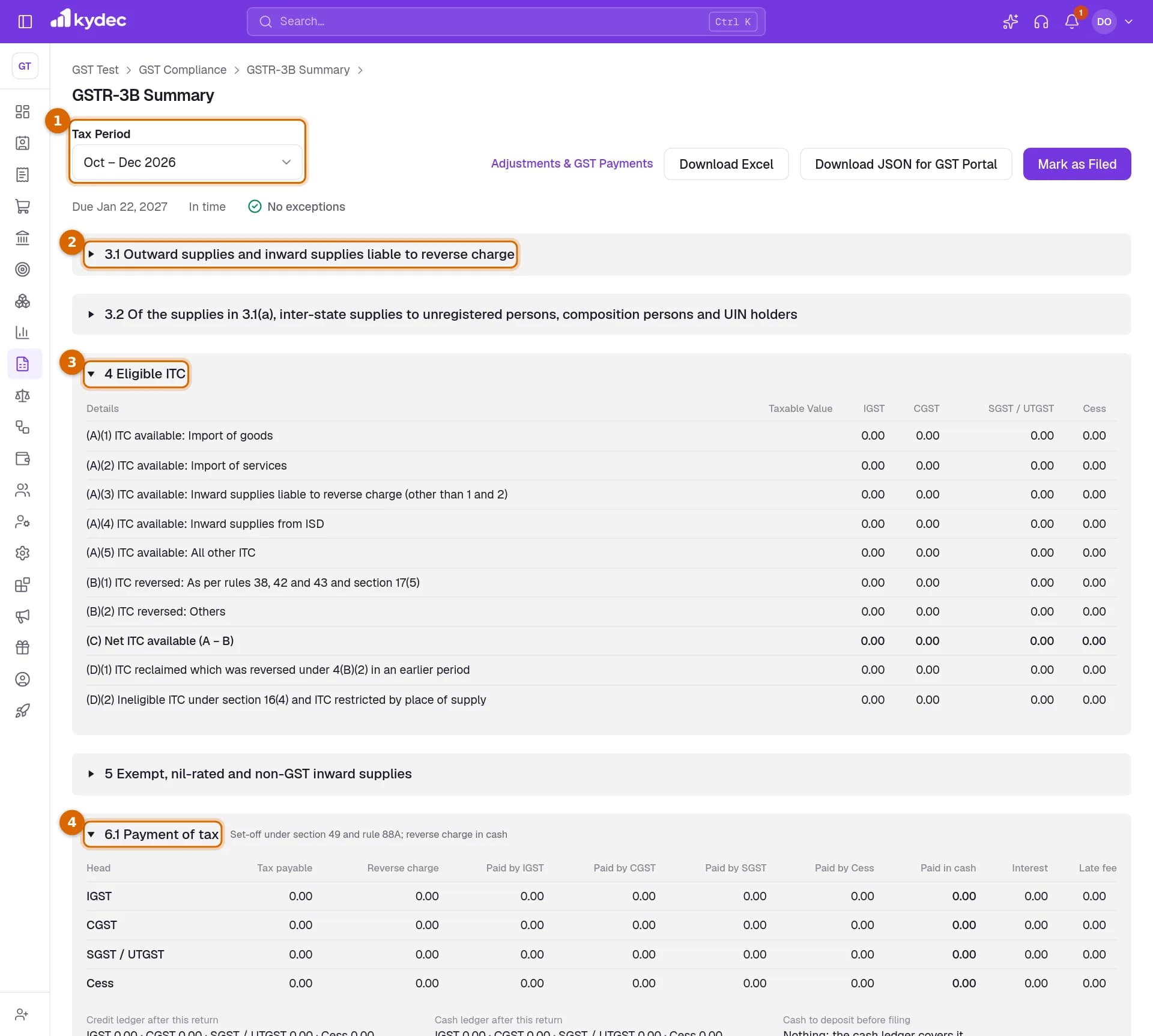The image size is (1153, 1036).
Task: Open the headset support icon
Action: coord(1041,22)
